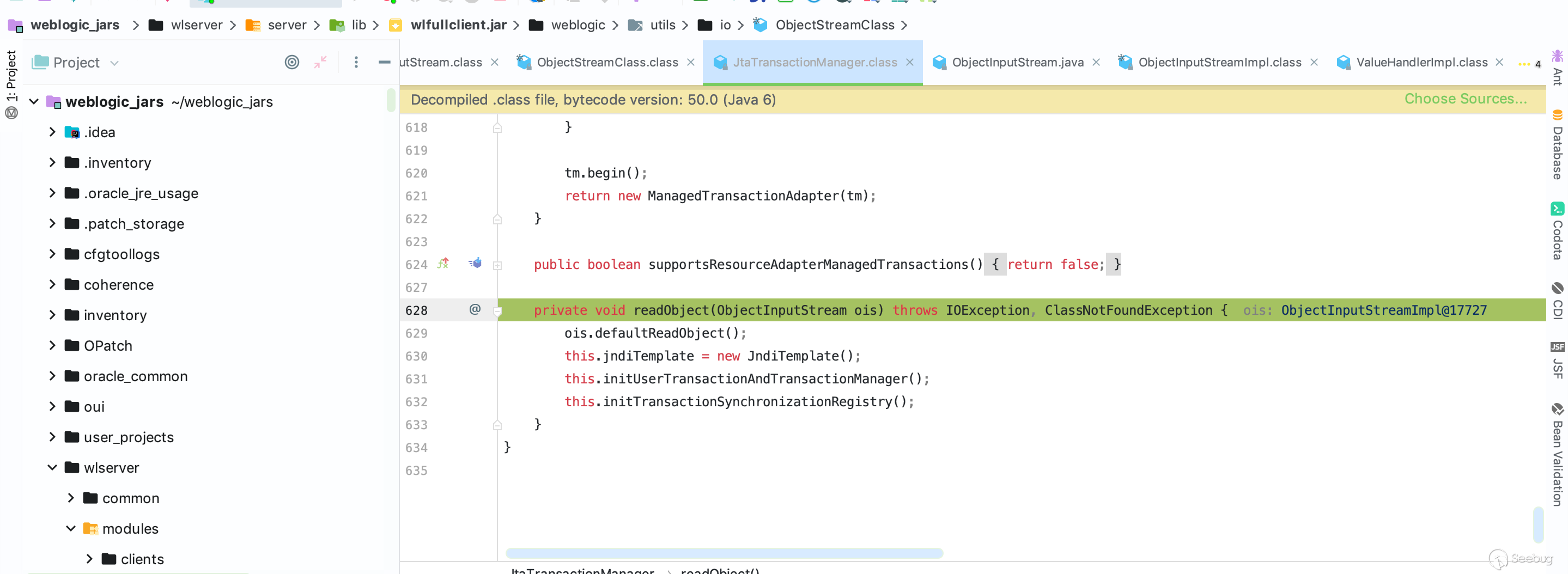1568x574 pixels.
Task: Expand the oracle_common folder
Action: coord(52,376)
